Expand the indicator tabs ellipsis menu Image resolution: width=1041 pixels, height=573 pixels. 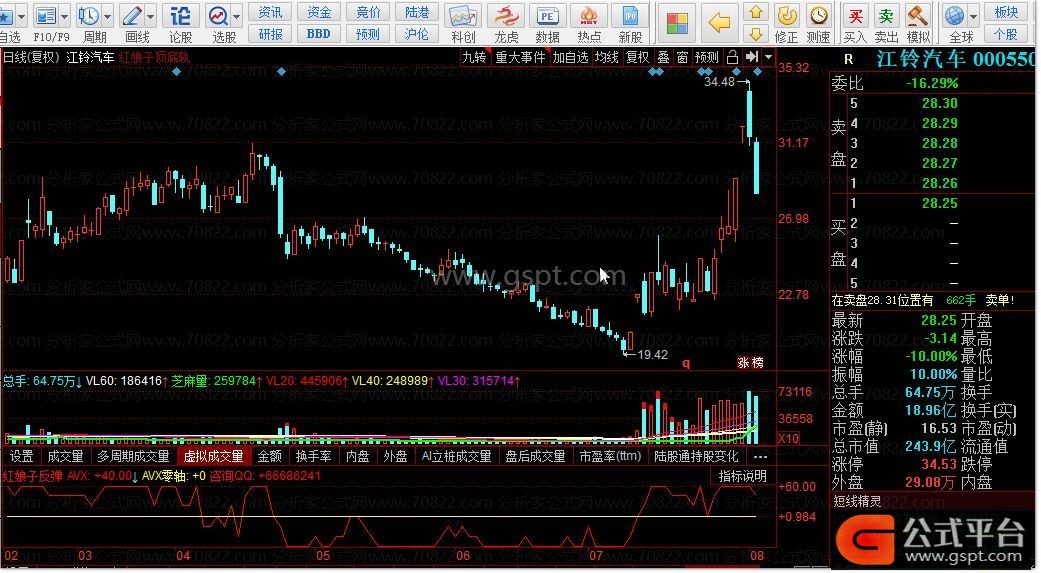point(760,456)
